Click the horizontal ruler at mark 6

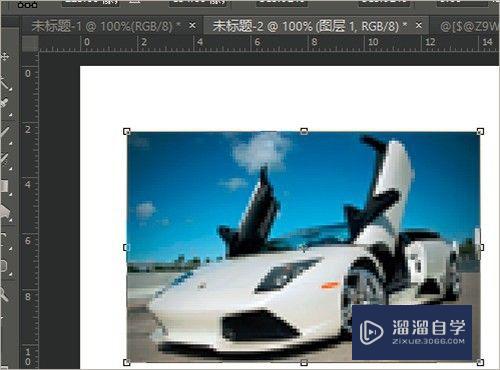[x=257, y=42]
